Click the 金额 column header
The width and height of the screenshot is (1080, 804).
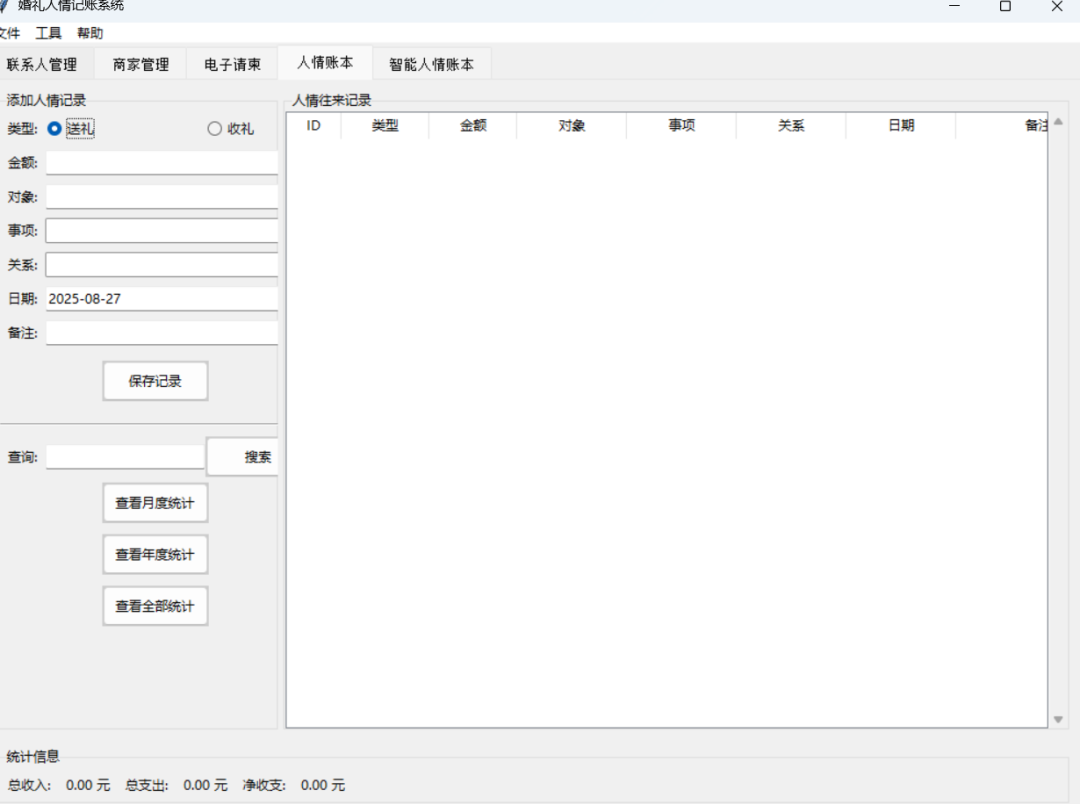(x=473, y=125)
